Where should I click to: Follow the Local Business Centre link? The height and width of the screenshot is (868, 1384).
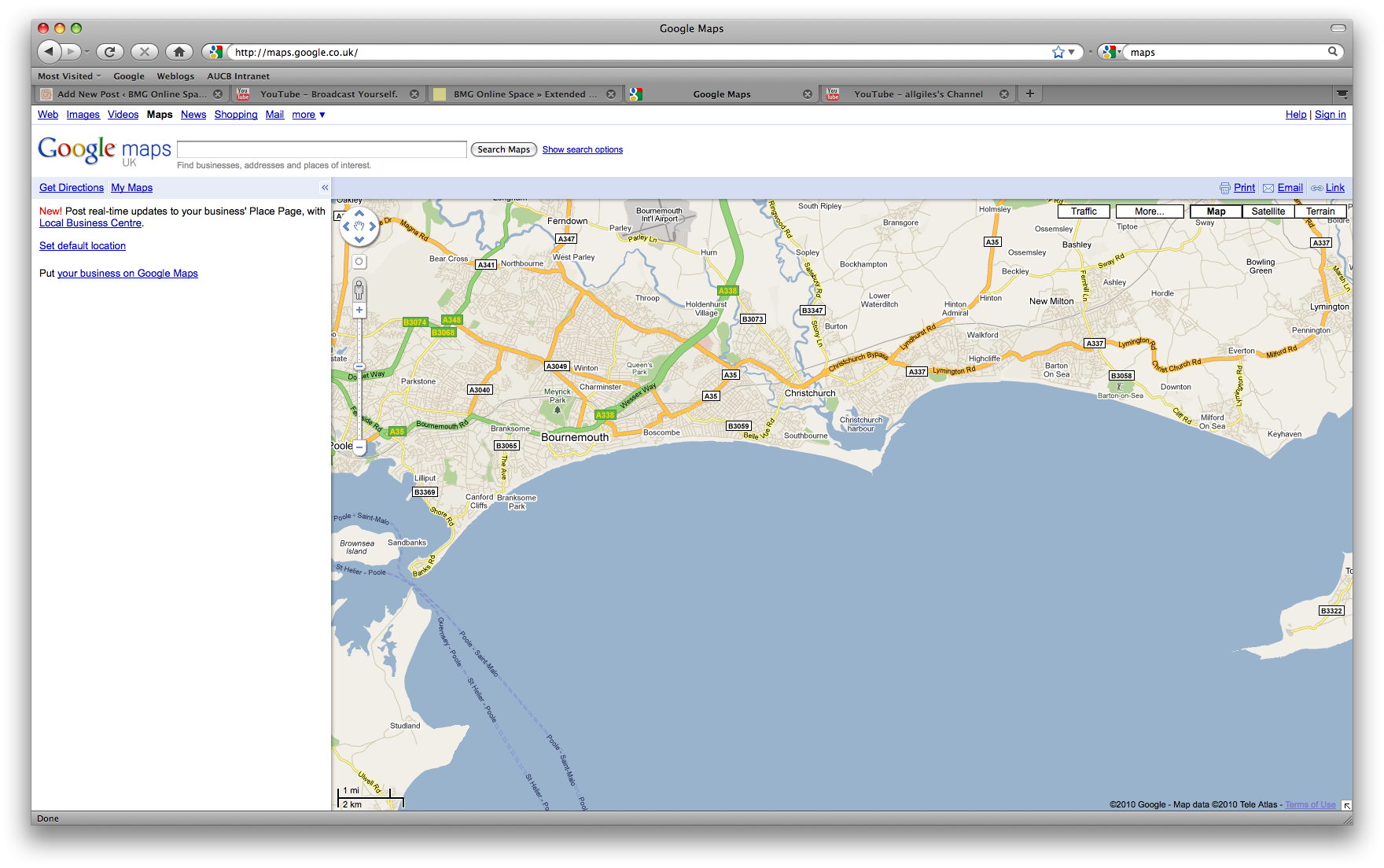pos(90,223)
